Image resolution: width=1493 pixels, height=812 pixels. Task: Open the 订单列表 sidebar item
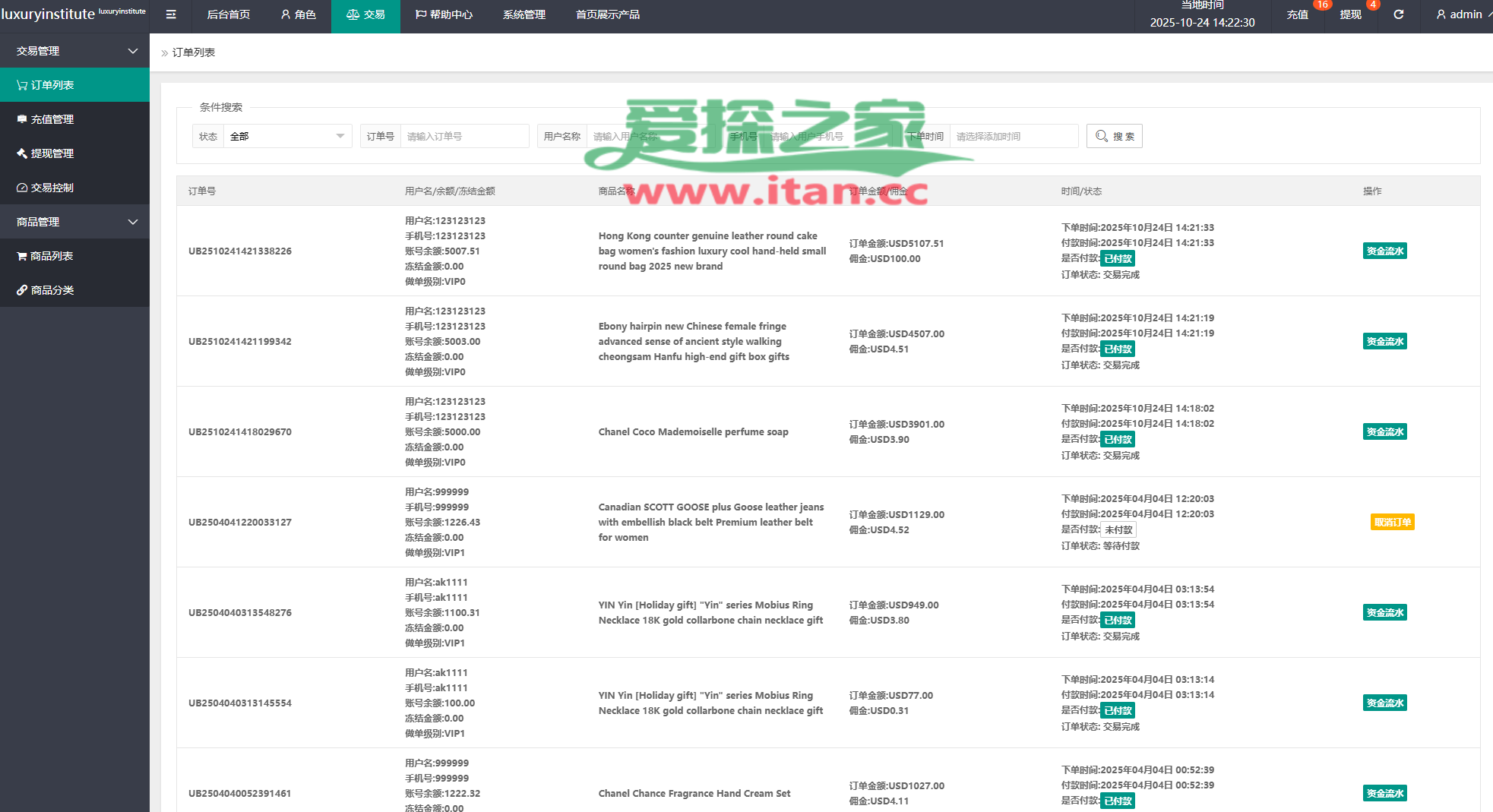tap(74, 85)
